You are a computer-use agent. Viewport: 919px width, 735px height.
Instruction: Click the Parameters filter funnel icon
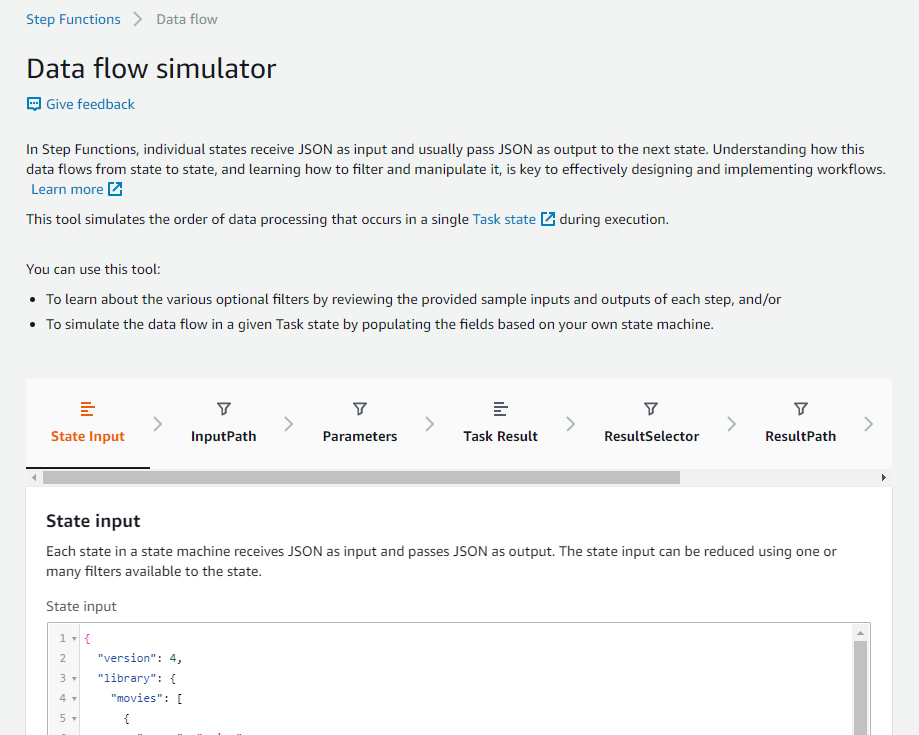[359, 409]
